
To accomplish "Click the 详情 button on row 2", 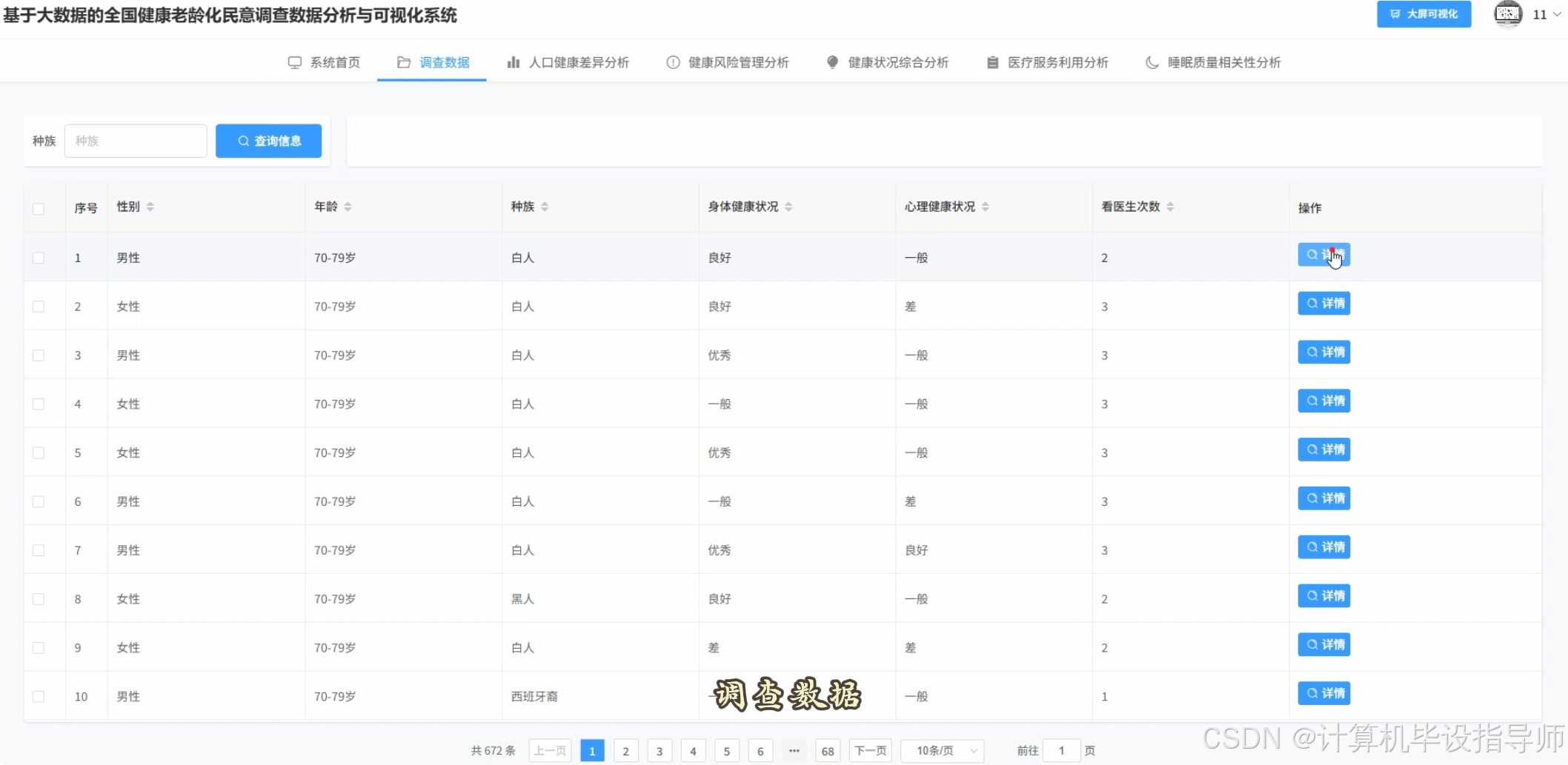I will tap(1323, 303).
